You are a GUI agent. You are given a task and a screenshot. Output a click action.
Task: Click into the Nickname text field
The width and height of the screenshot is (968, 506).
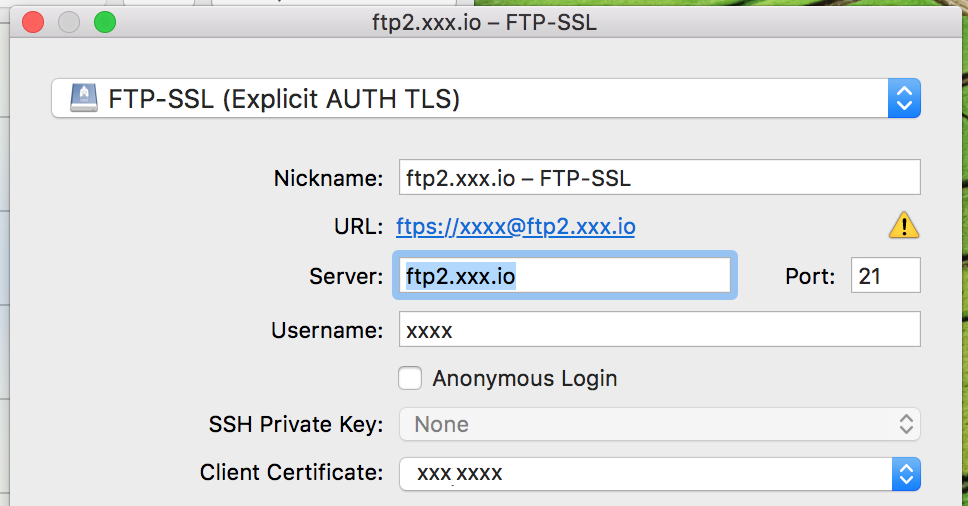tap(660, 177)
